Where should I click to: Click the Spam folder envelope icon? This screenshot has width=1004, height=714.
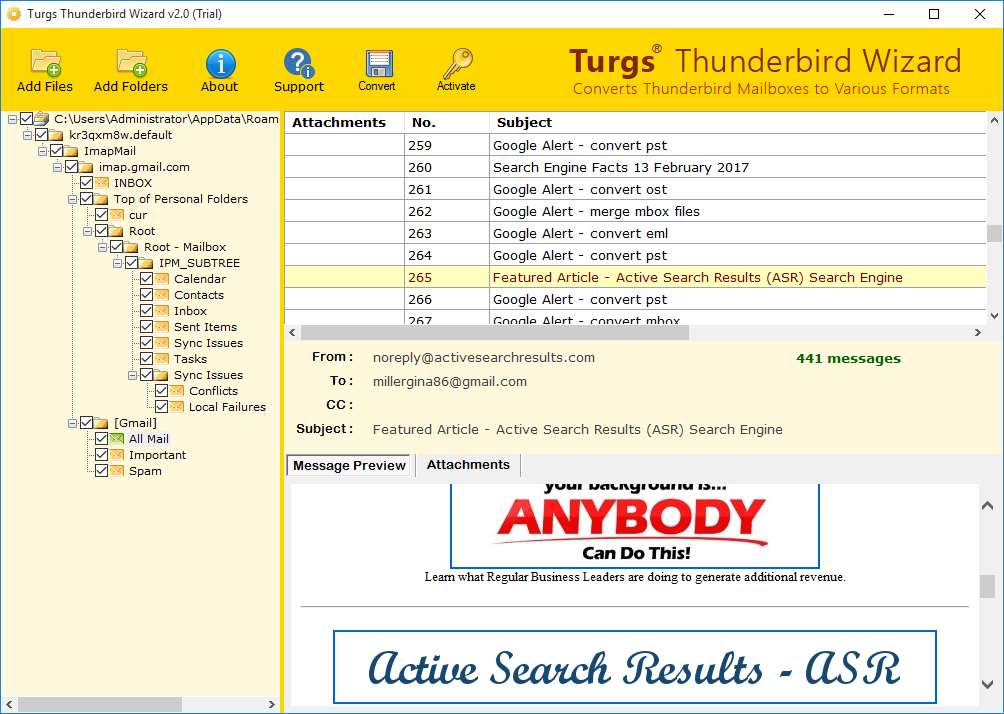coord(117,471)
